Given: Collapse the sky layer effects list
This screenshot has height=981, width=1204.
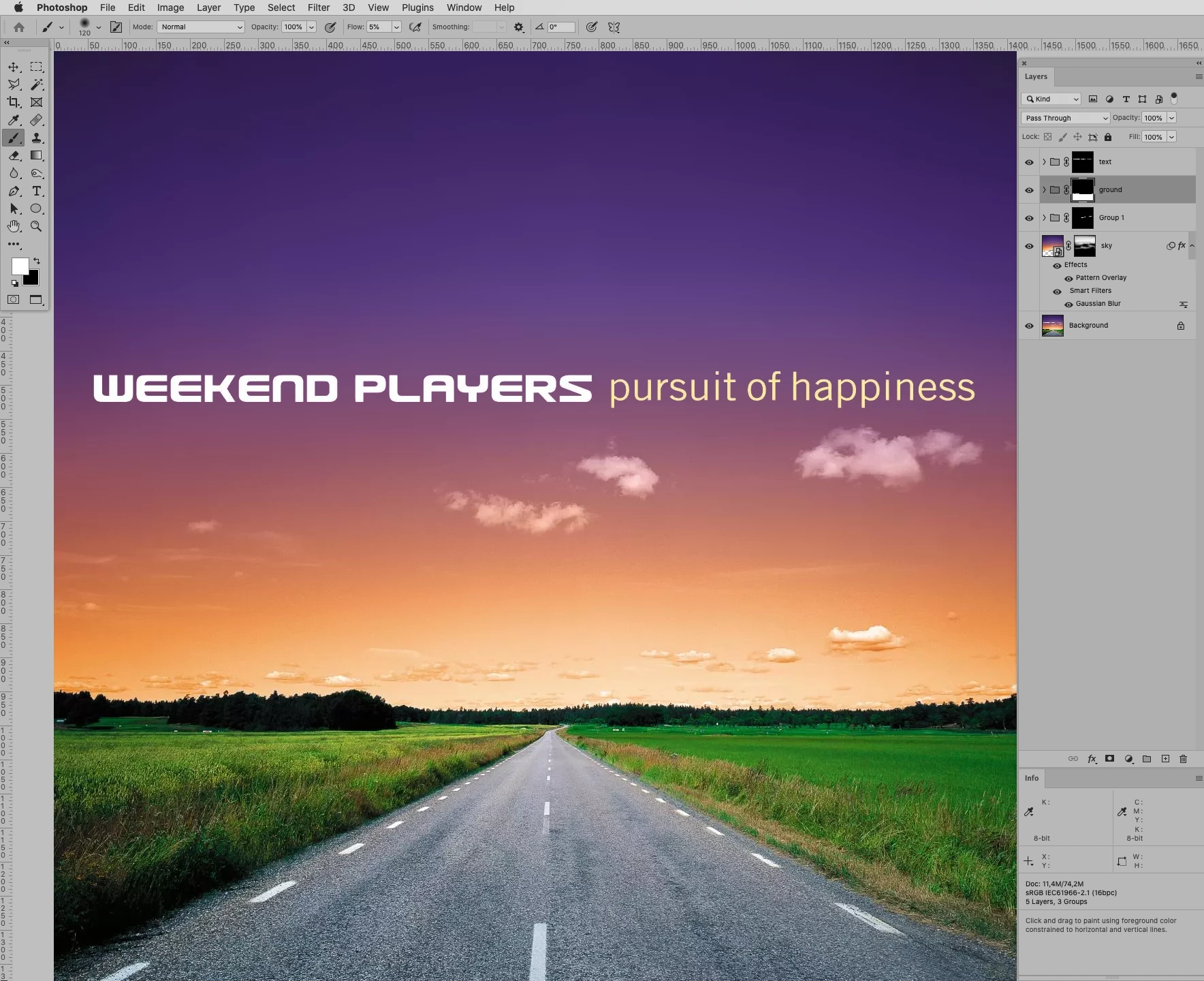Looking at the screenshot, I should (x=1192, y=245).
